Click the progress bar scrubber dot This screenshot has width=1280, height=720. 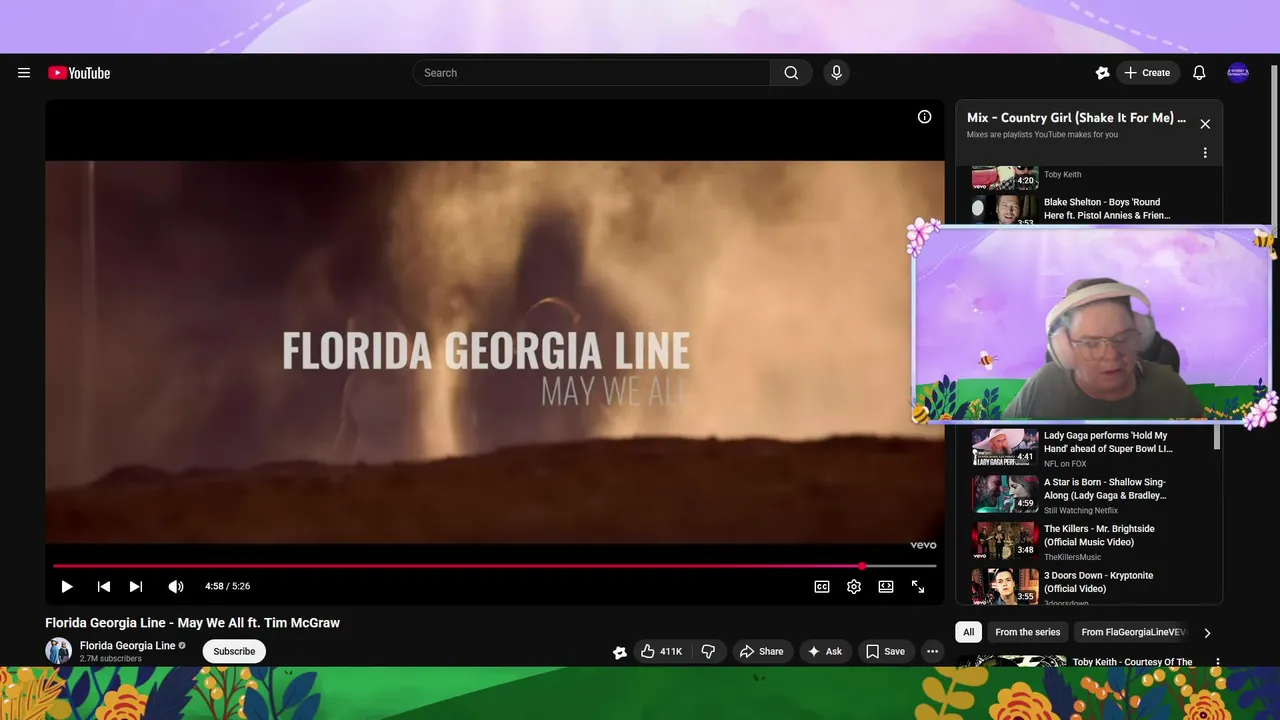tap(862, 566)
